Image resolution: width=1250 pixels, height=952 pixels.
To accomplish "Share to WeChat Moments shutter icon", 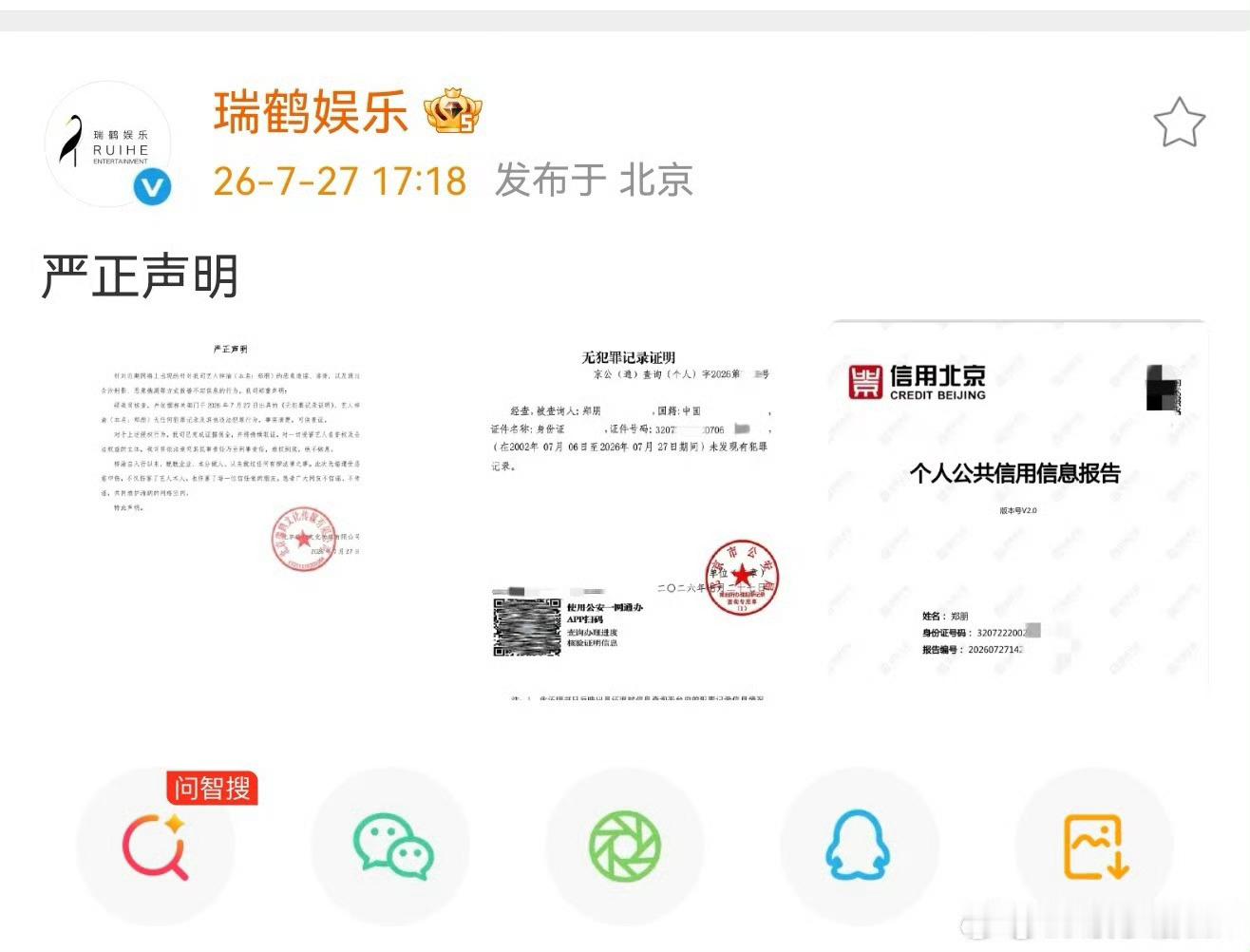I will pos(625,846).
